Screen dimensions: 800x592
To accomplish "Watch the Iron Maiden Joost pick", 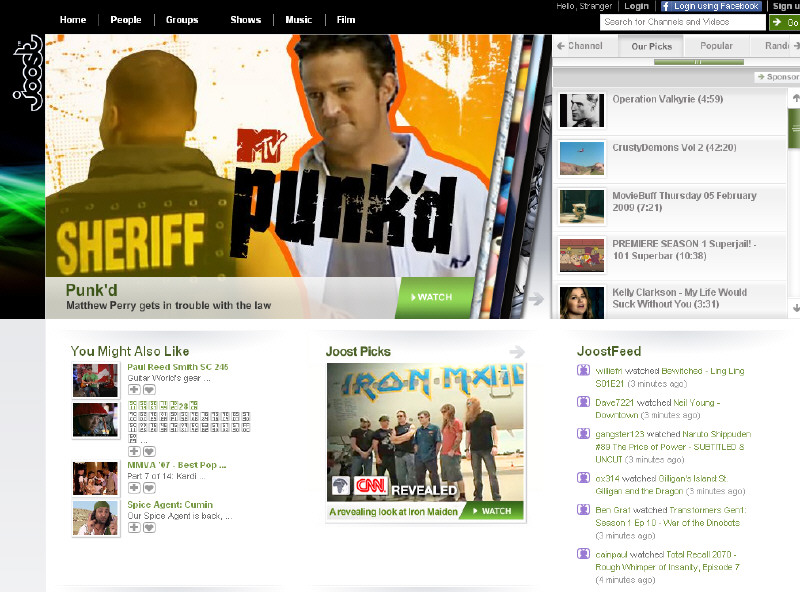I will (x=492, y=511).
